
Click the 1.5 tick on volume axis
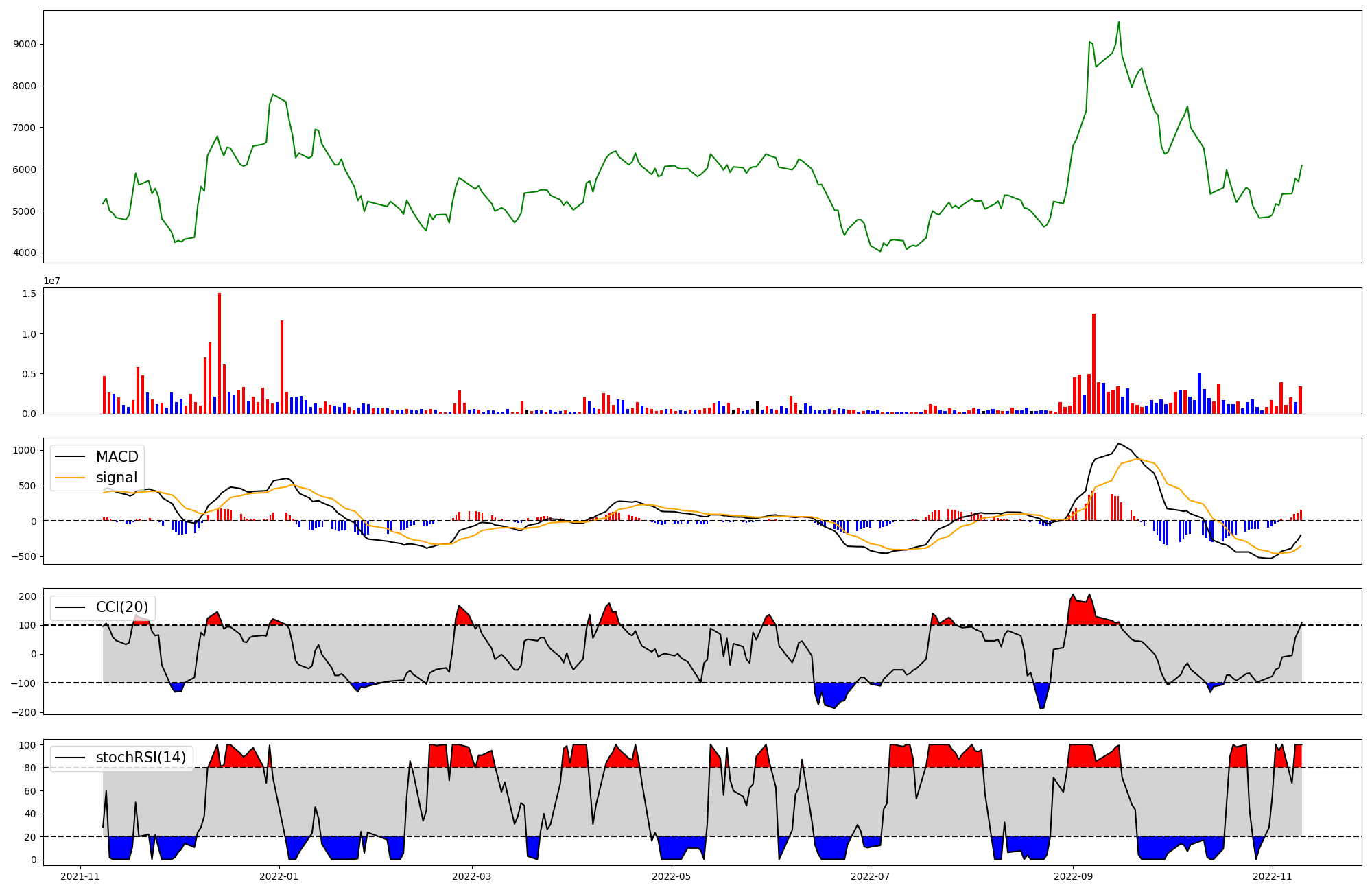29,294
